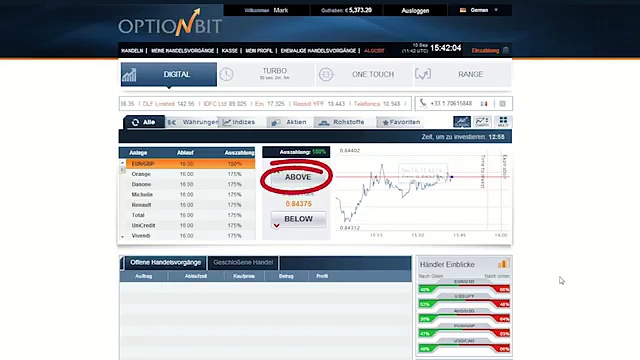Select One Touch target icon
The width and height of the screenshot is (640, 360).
pos(326,74)
